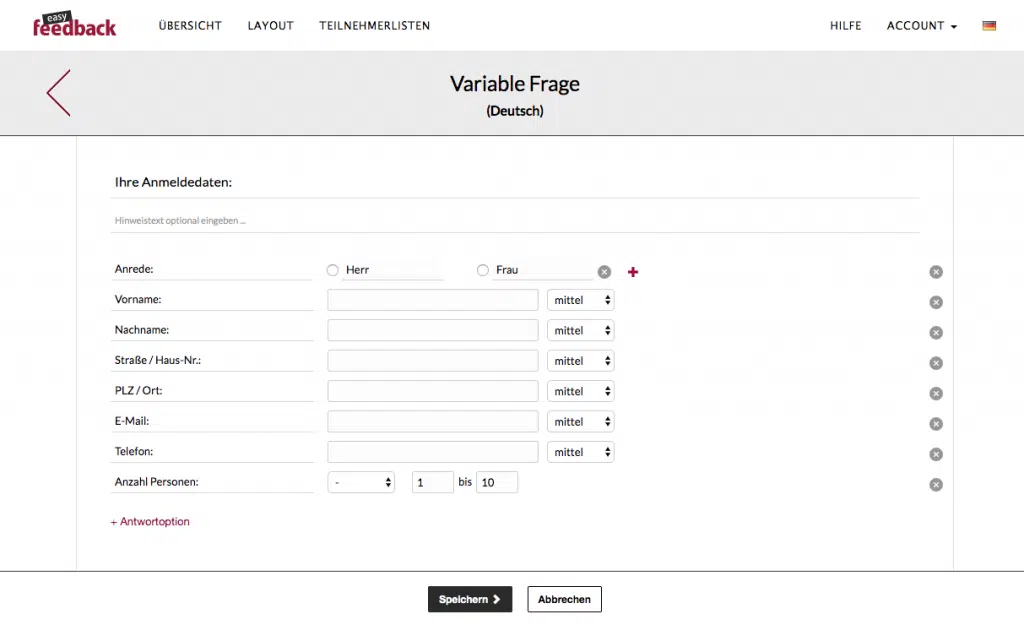Open the Straße / Haus-Nr. size dropdown
The image size is (1024, 625).
581,361
